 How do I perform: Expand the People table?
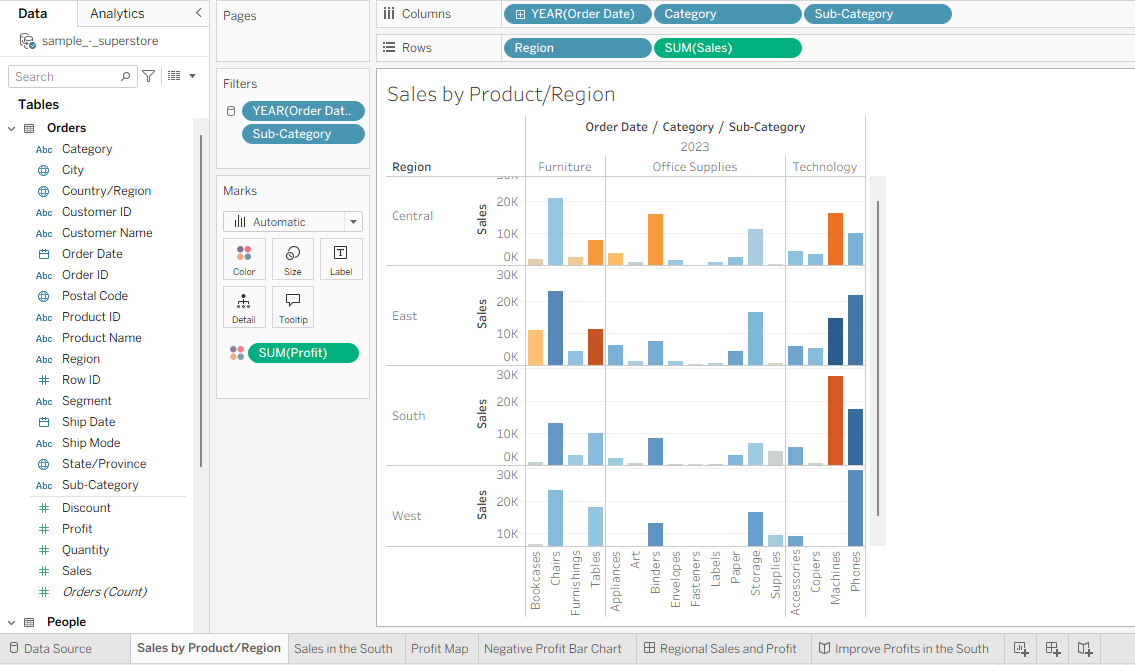coord(11,622)
